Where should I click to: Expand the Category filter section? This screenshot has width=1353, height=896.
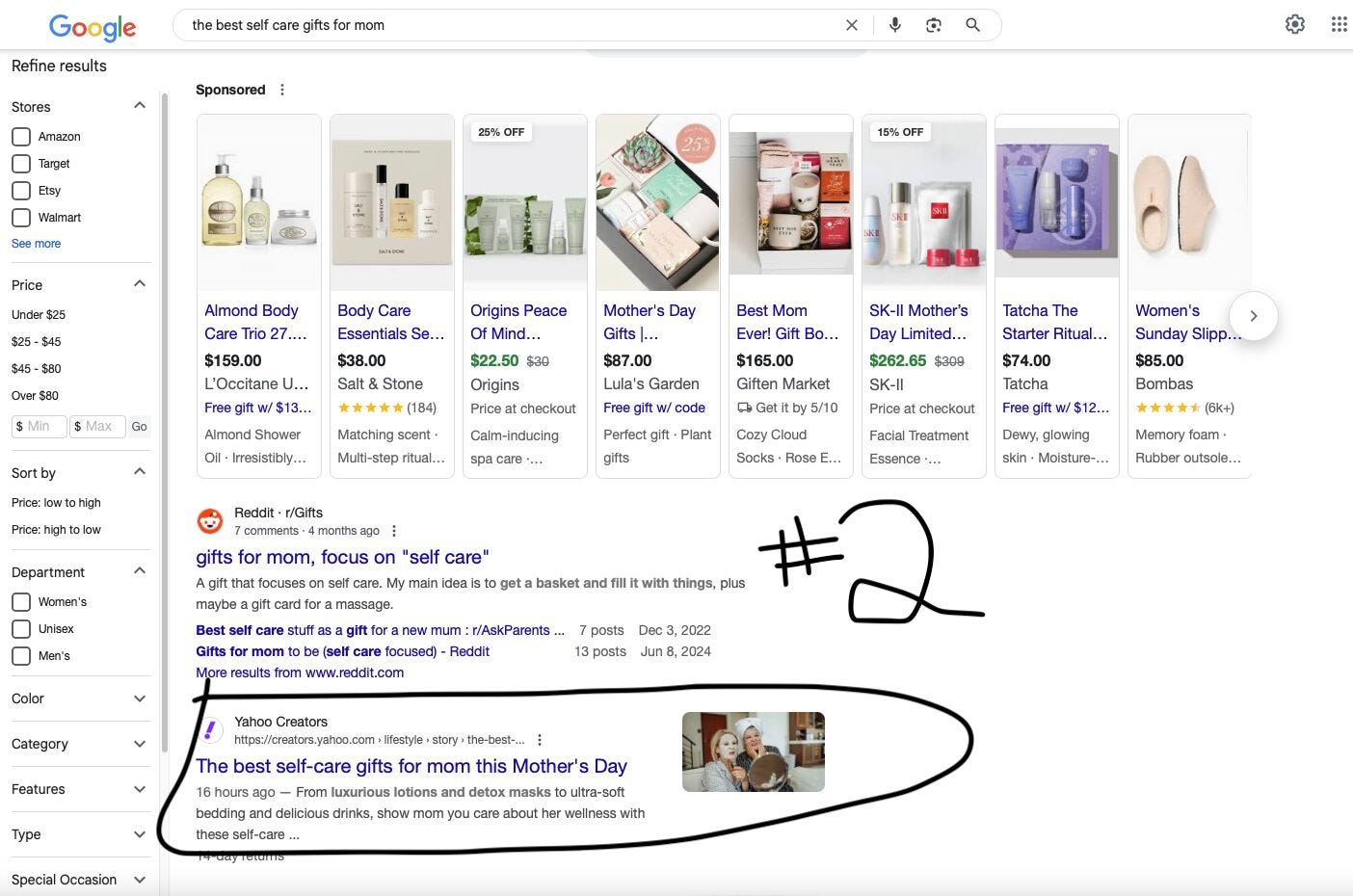pyautogui.click(x=140, y=744)
